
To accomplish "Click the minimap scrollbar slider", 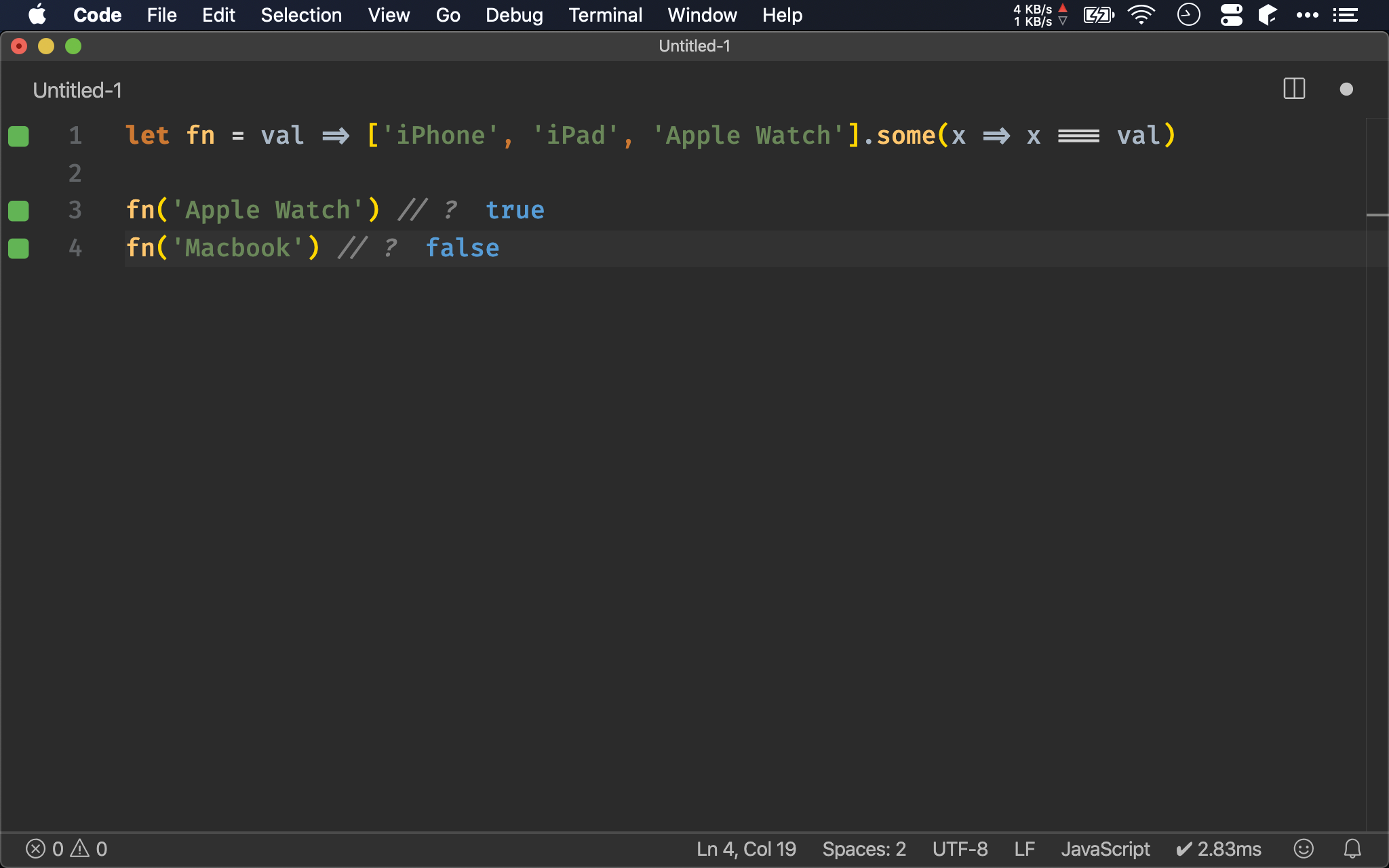I will click(x=1377, y=215).
